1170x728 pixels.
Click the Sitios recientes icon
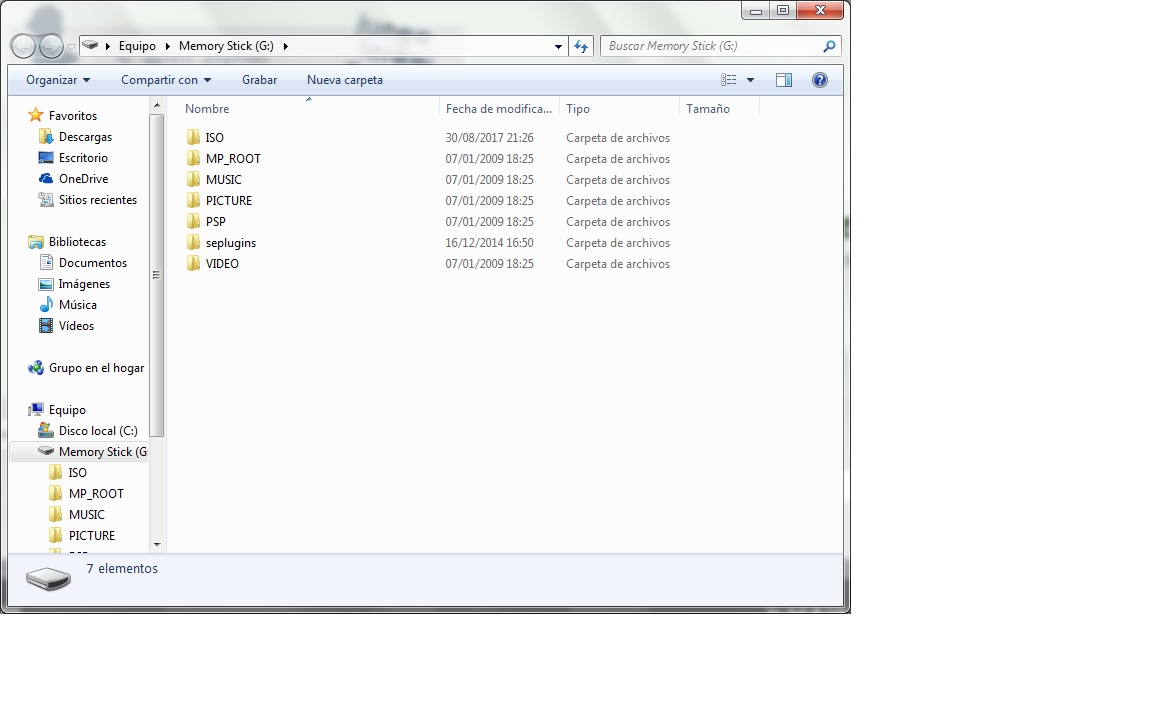[x=46, y=199]
